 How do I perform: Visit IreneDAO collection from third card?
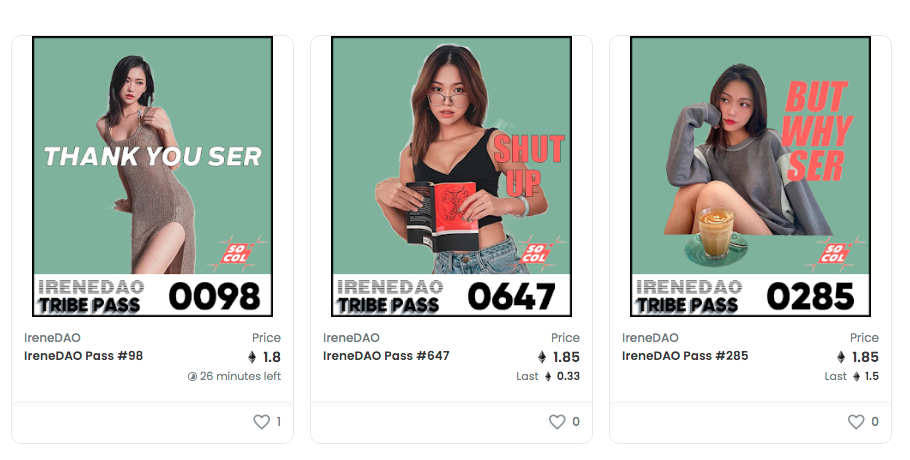click(x=651, y=338)
